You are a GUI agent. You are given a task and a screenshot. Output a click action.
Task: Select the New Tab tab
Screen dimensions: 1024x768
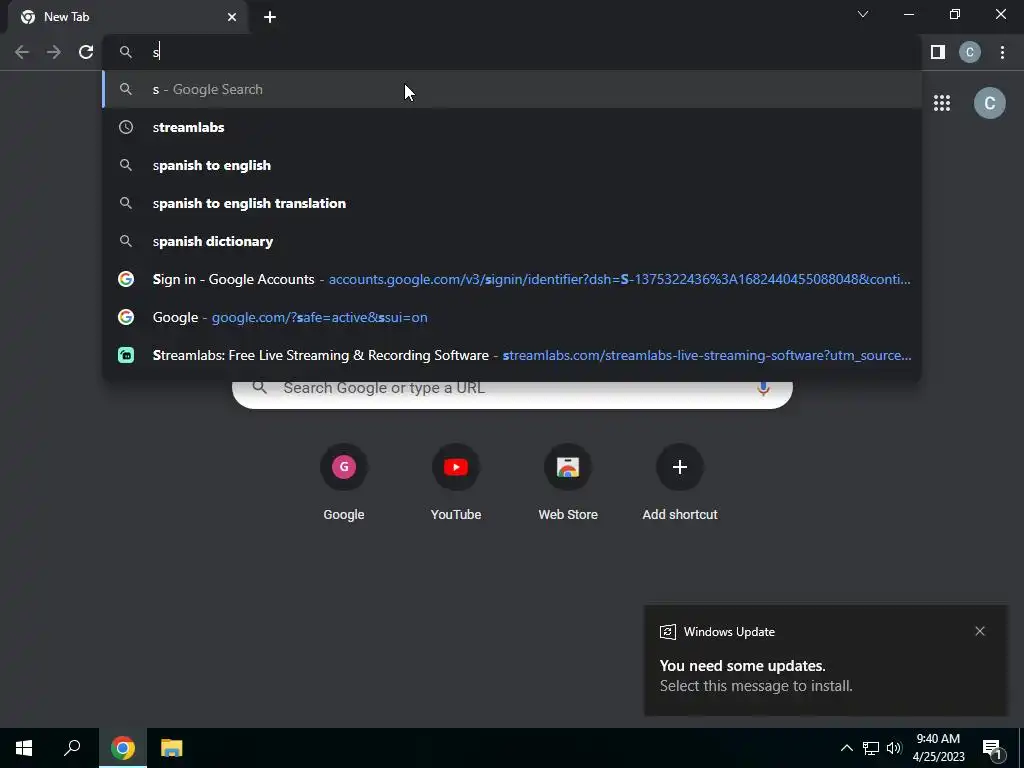pyautogui.click(x=128, y=17)
